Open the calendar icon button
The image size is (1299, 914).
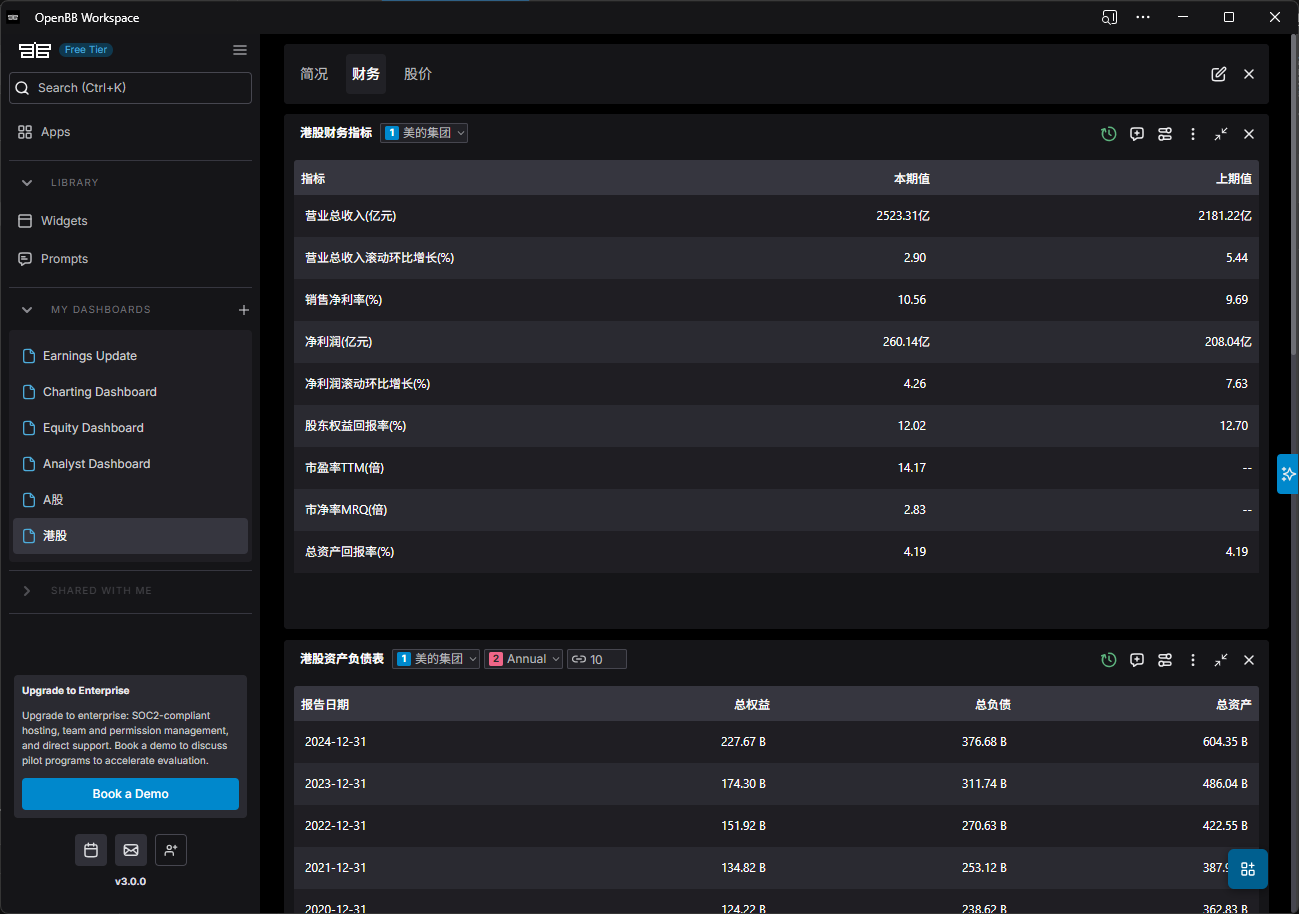(x=91, y=850)
